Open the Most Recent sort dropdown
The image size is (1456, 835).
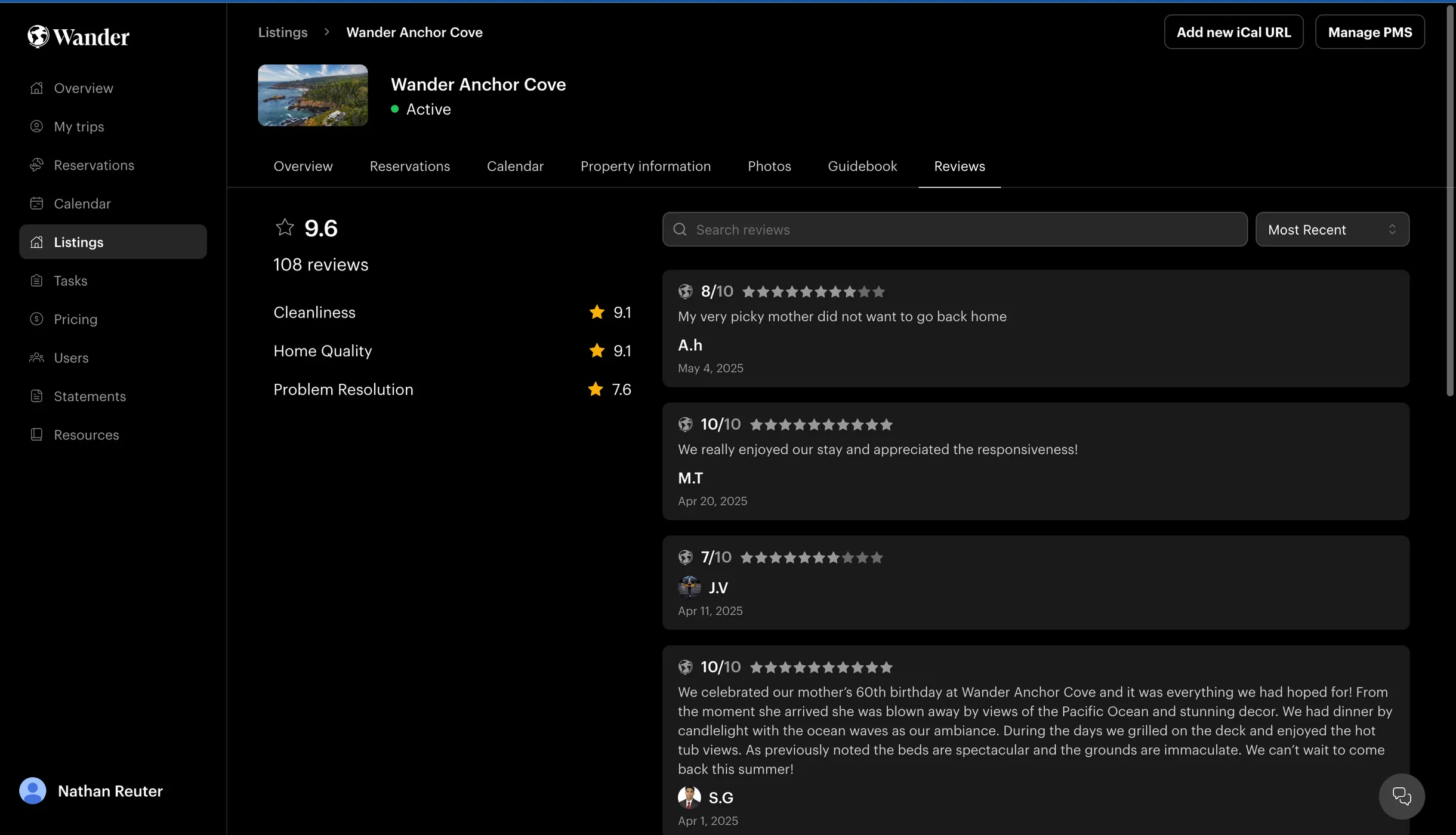pos(1331,230)
